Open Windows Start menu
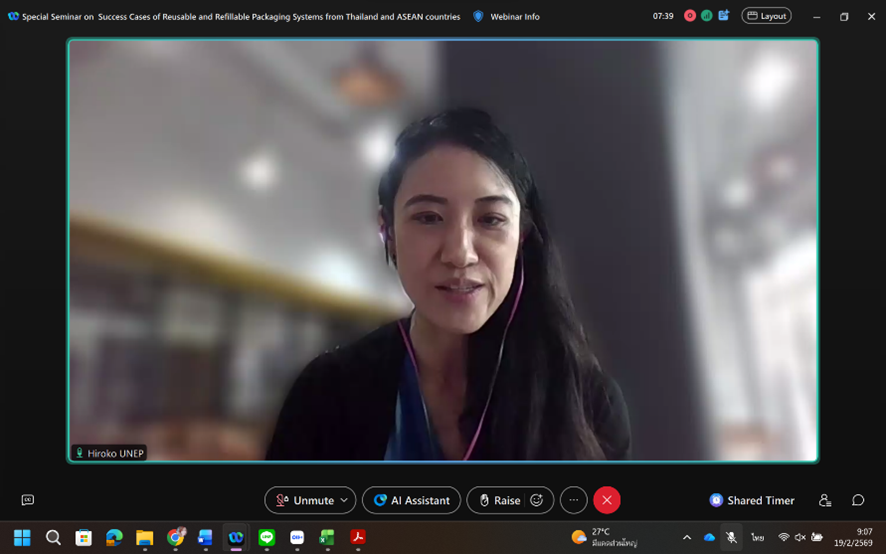 point(22,538)
